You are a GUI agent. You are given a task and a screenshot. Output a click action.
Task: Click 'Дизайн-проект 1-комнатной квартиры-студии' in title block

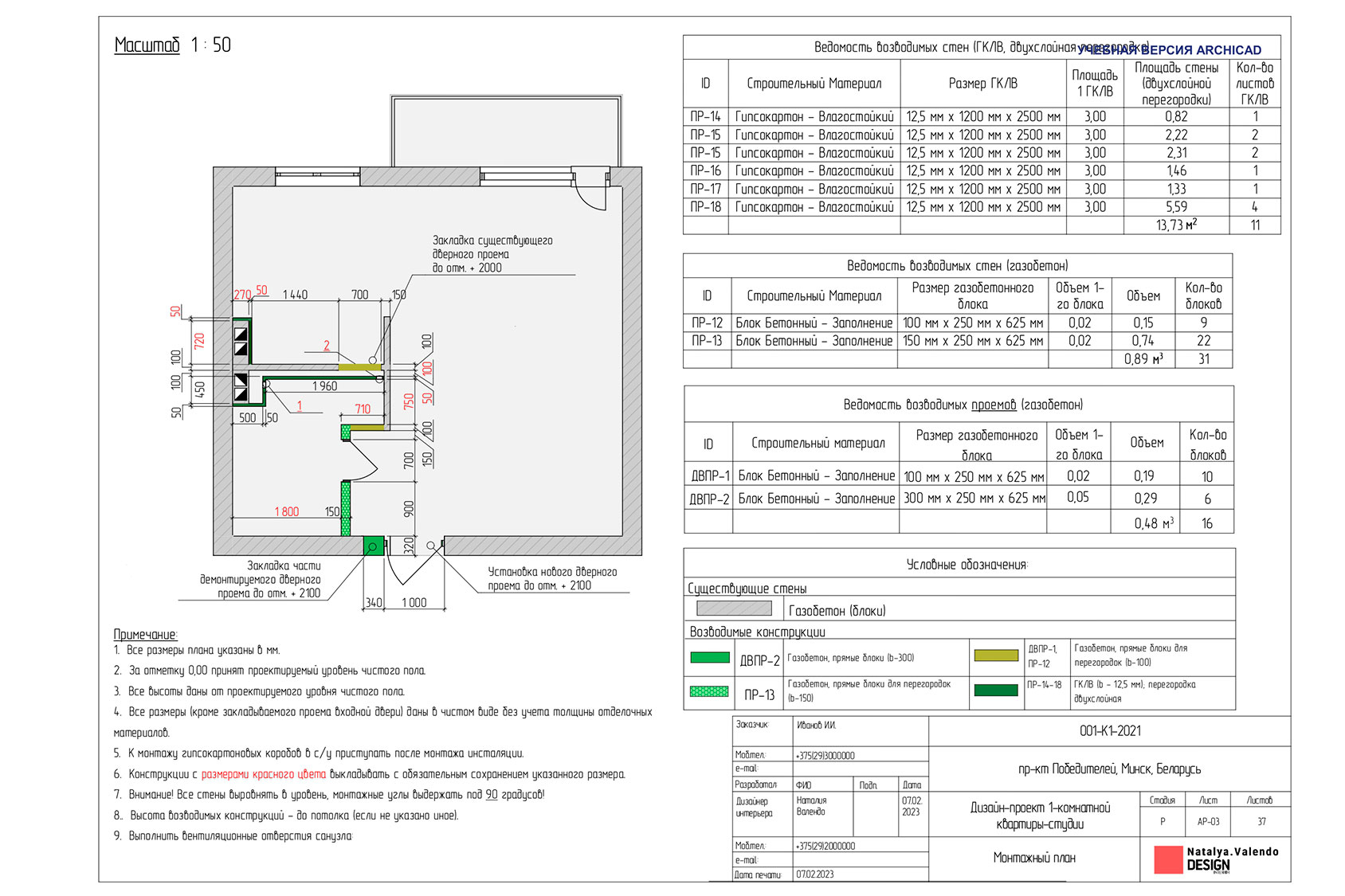[1040, 816]
